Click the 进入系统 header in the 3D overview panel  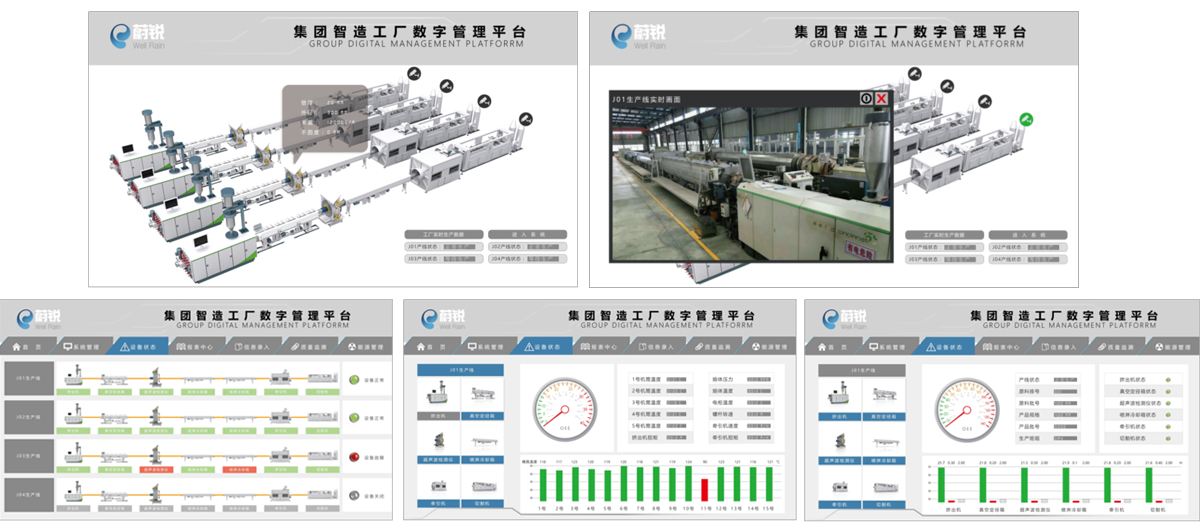pyautogui.click(x=528, y=235)
